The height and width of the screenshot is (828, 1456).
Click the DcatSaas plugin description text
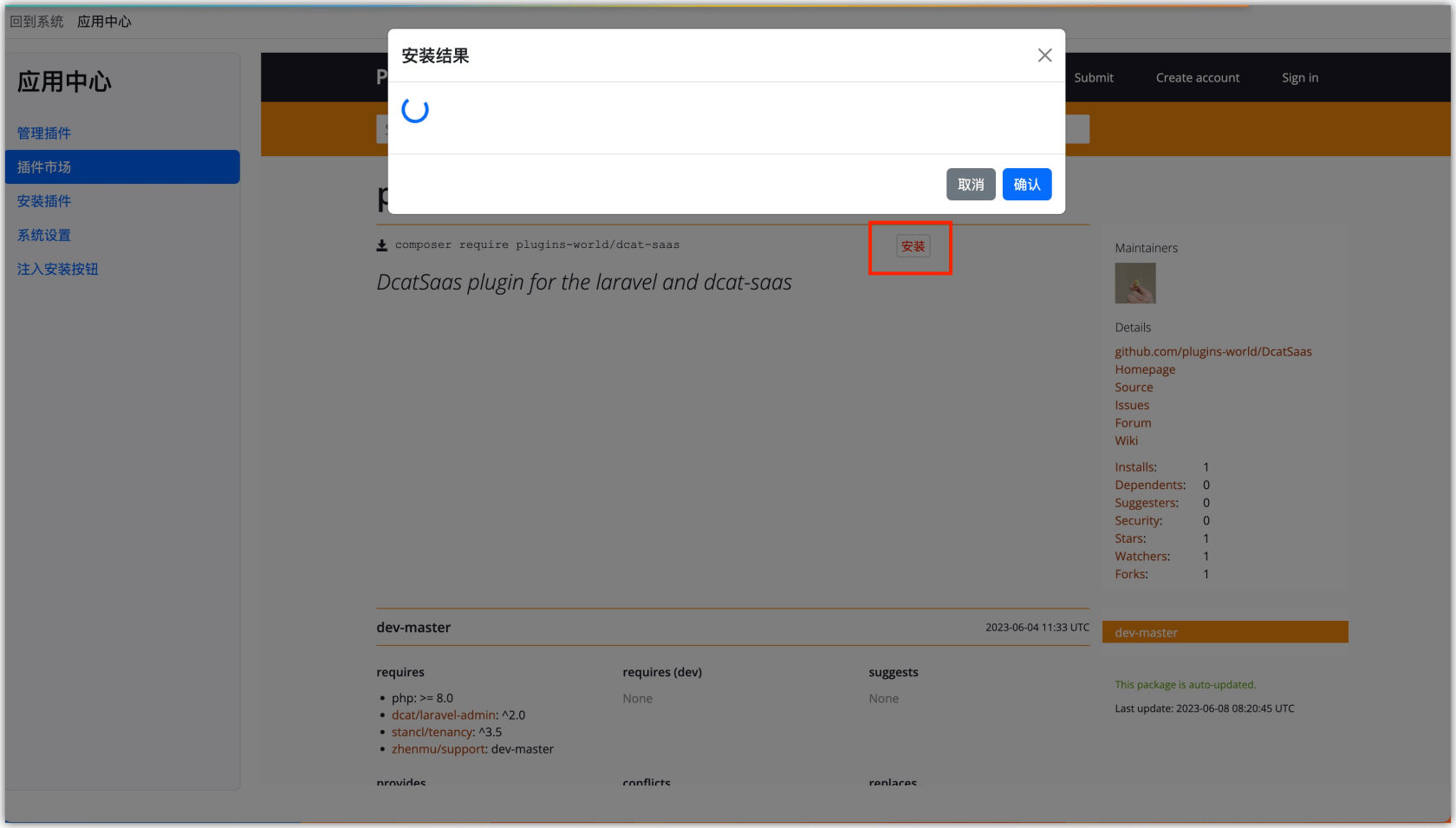584,282
